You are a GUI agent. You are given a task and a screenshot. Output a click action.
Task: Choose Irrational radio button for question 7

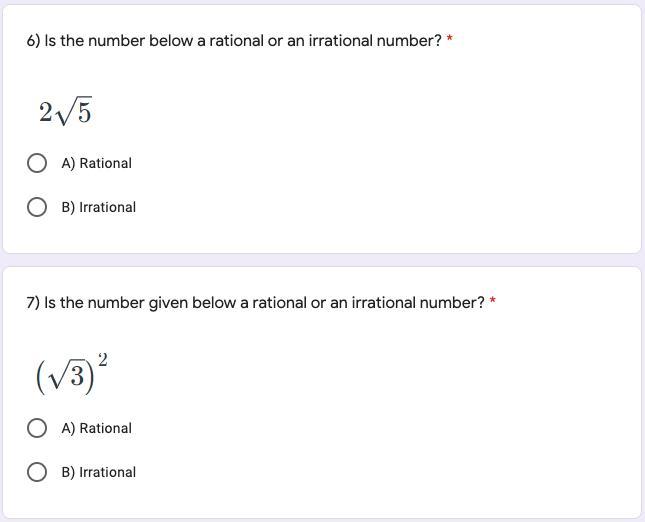click(x=37, y=472)
